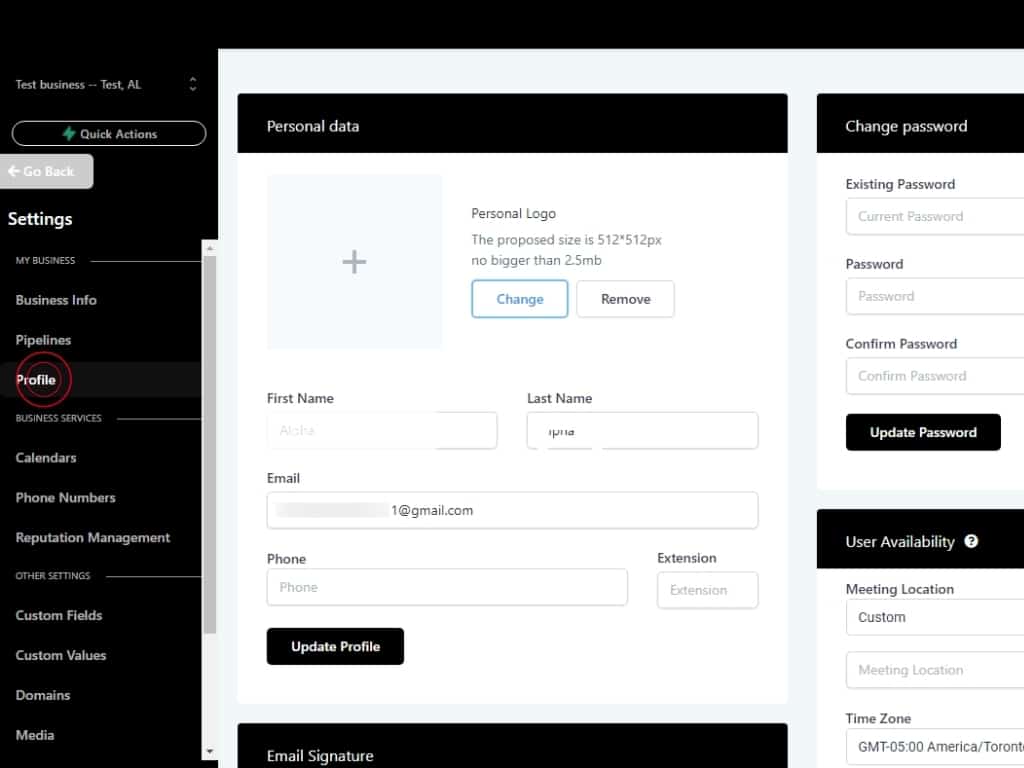Click the Update Password button
The image size is (1024, 768).
tap(922, 432)
